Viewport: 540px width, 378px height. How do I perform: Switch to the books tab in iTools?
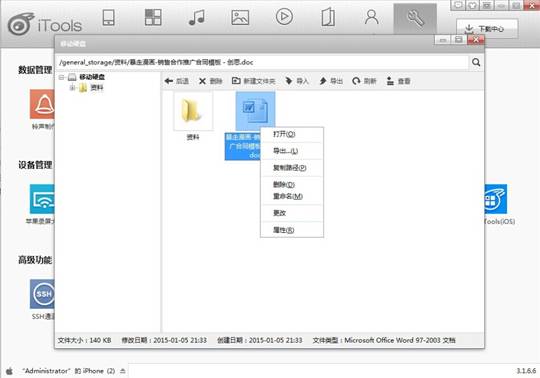pyautogui.click(x=328, y=17)
